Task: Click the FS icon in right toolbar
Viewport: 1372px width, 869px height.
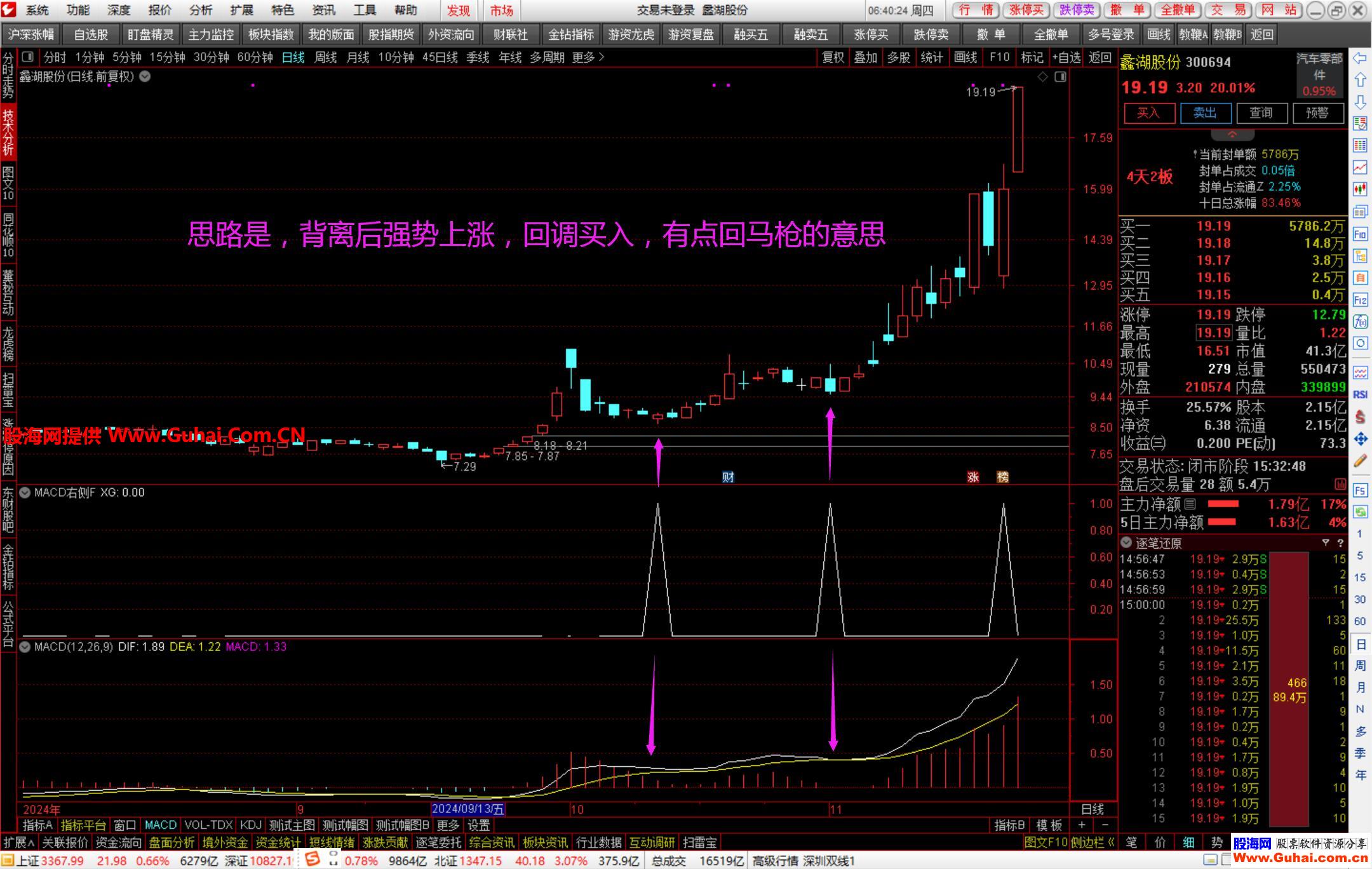Action: tap(1360, 490)
